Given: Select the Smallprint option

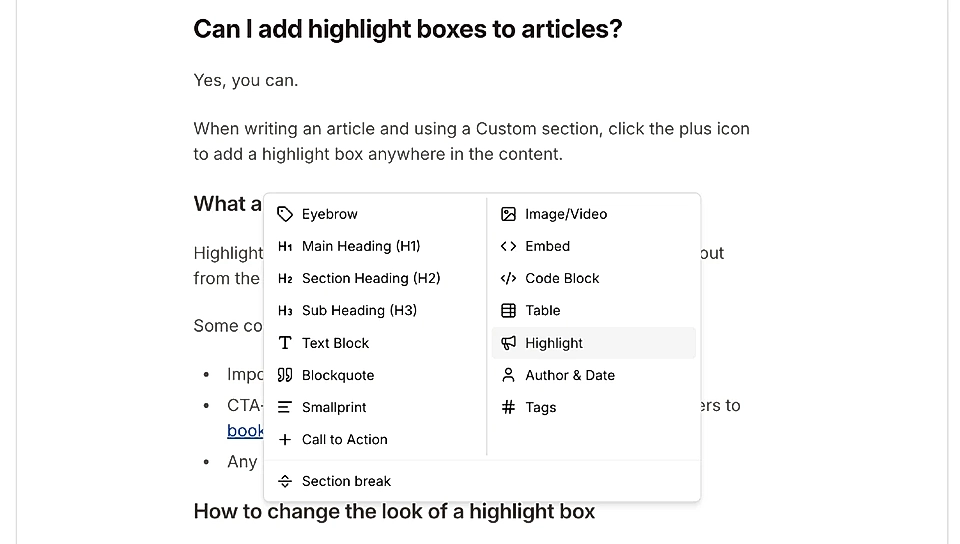Looking at the screenshot, I should (375, 407).
